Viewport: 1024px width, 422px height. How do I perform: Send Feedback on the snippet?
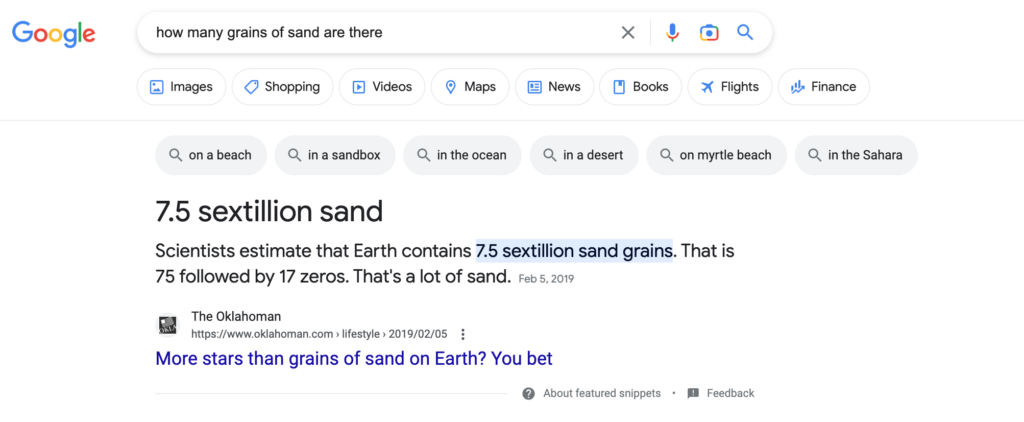click(x=730, y=393)
